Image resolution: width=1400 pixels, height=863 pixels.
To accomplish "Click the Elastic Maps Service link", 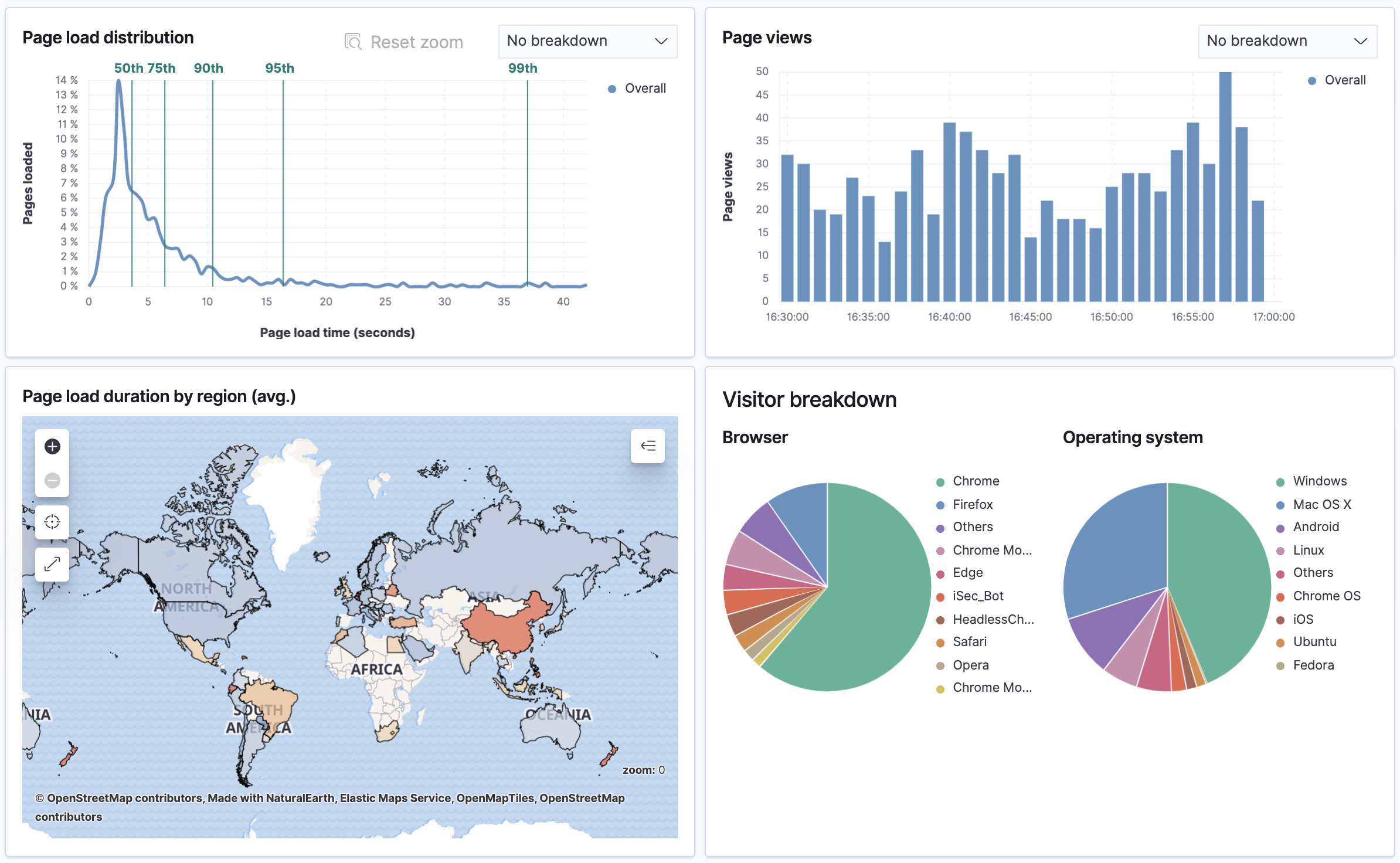I will (x=395, y=798).
